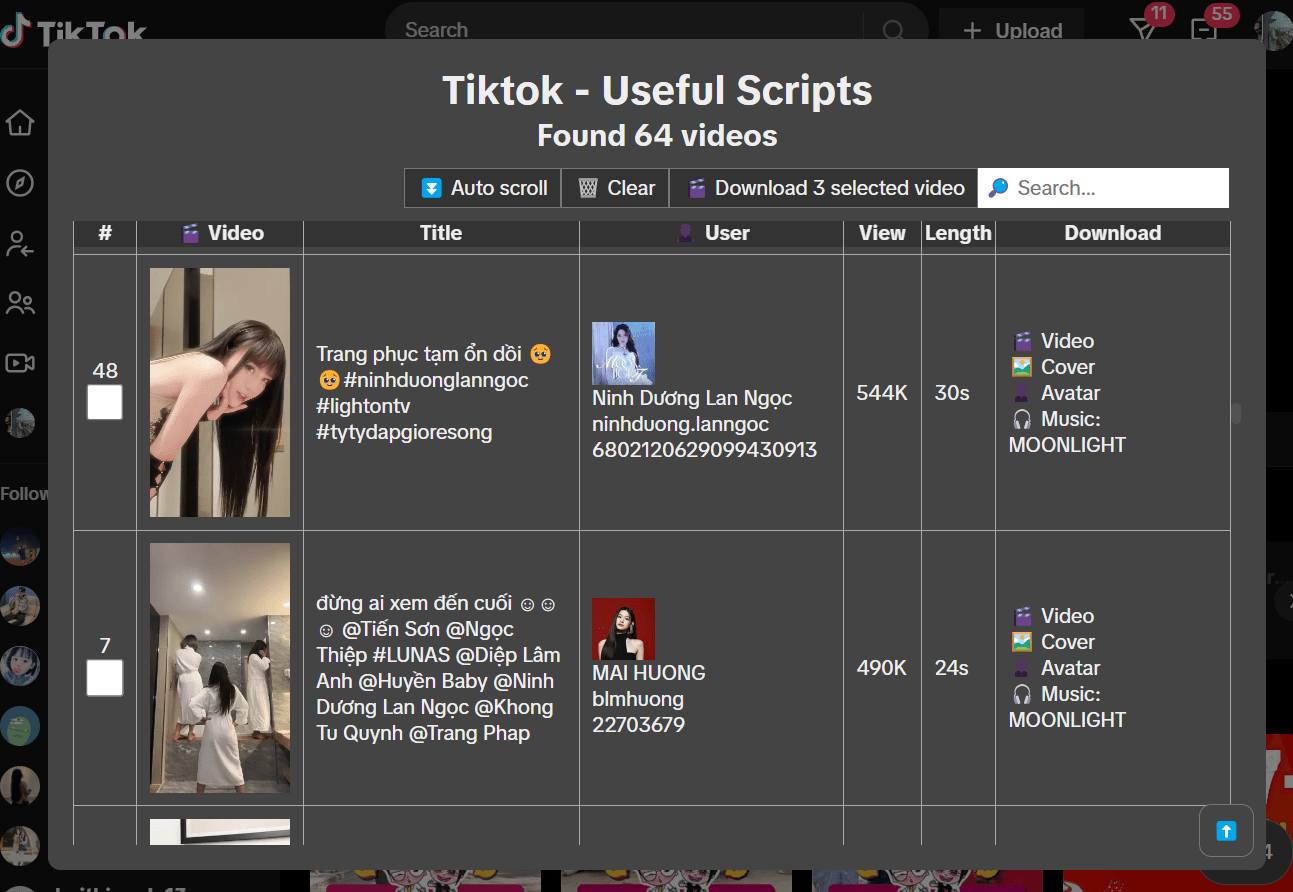Download Avatar link for MAI HUONG row

(1057, 668)
